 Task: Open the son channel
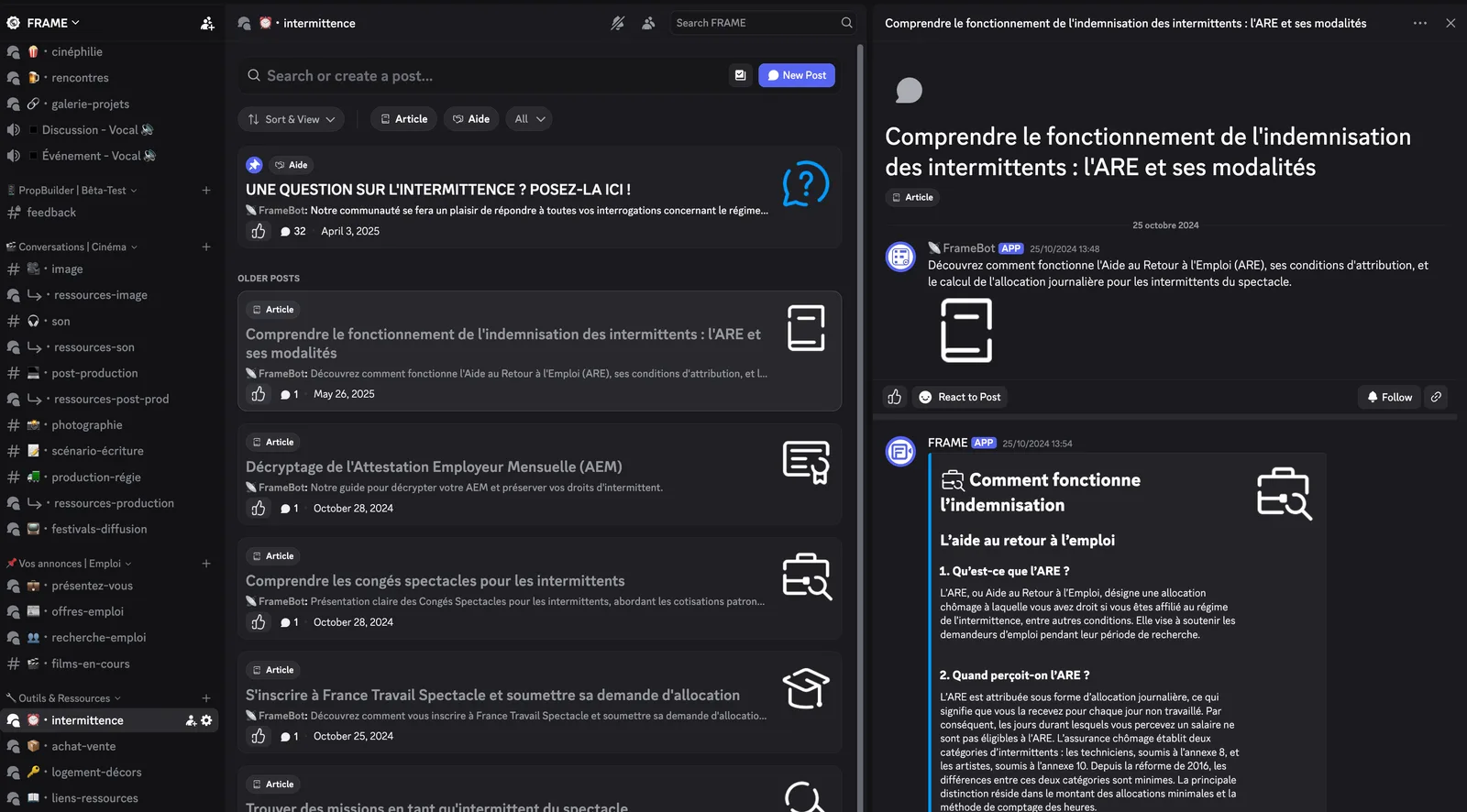pyautogui.click(x=110, y=322)
